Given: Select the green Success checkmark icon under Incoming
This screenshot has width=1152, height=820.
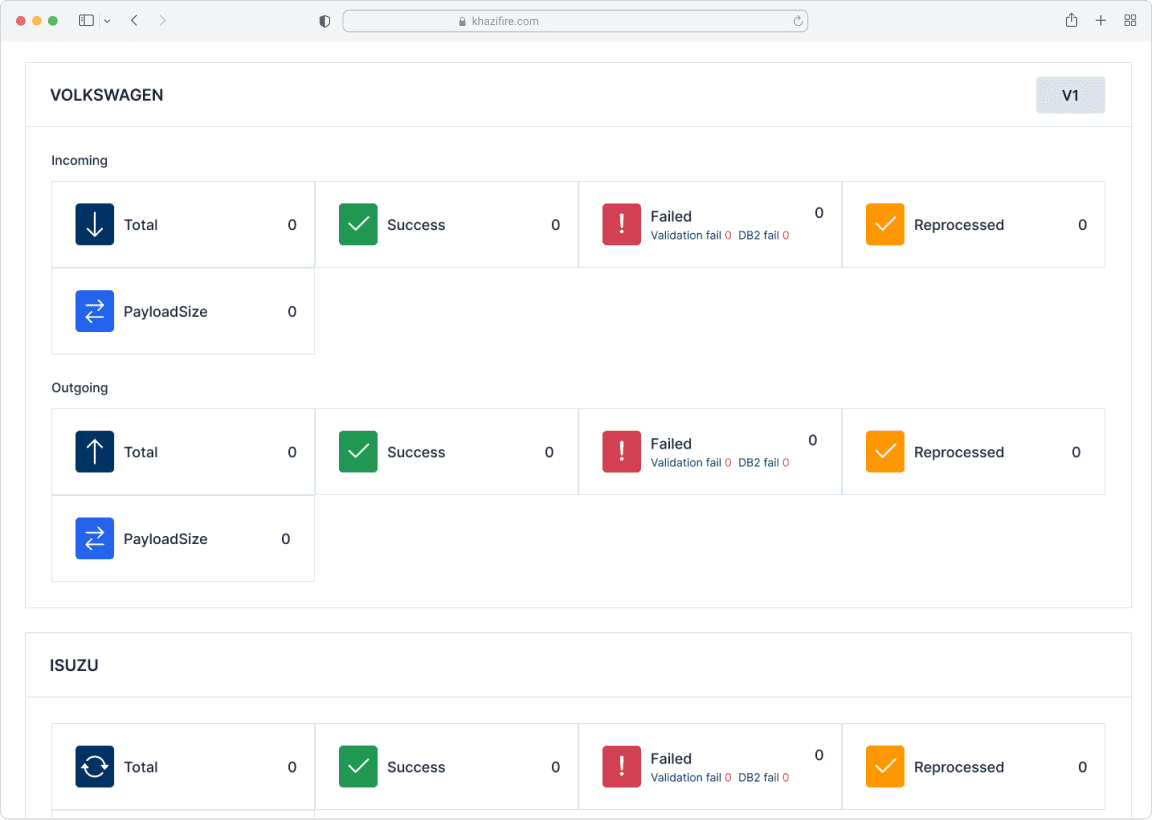Looking at the screenshot, I should point(358,224).
